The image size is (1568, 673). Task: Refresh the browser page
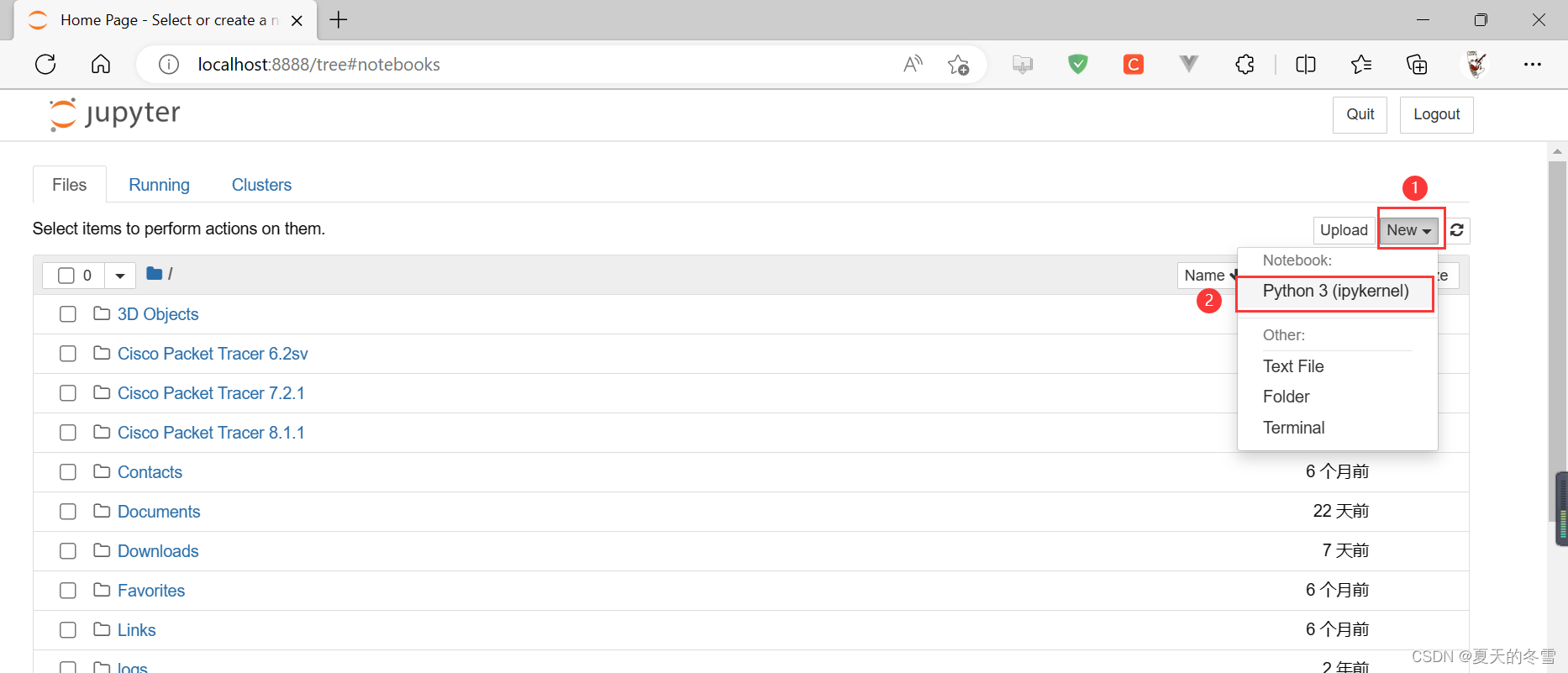tap(45, 64)
